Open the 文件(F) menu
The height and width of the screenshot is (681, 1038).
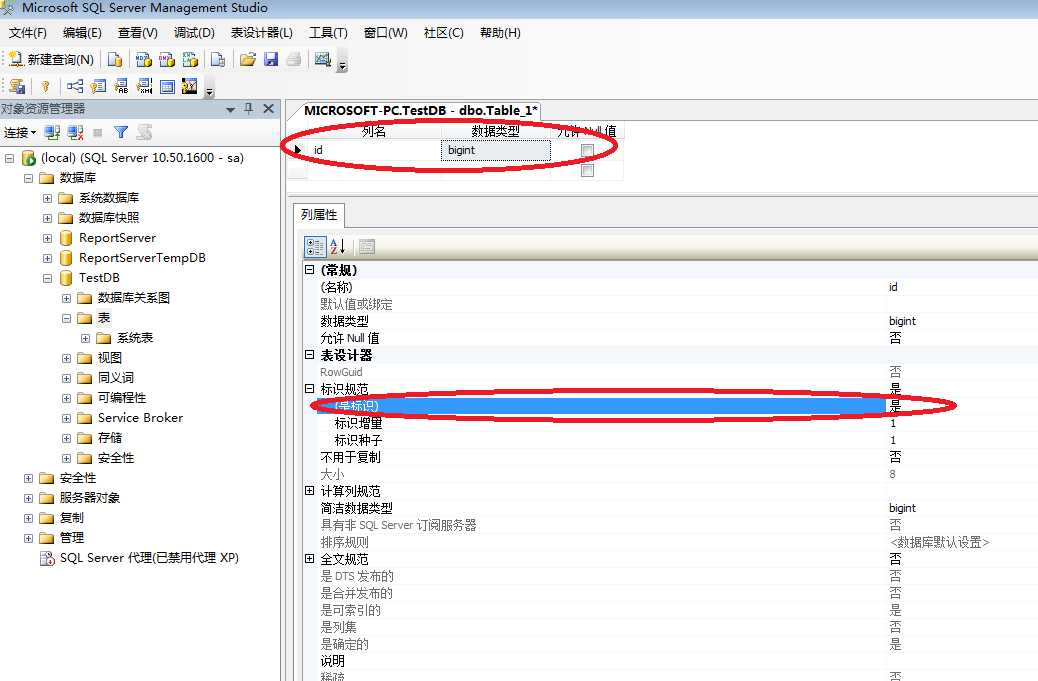tap(28, 32)
